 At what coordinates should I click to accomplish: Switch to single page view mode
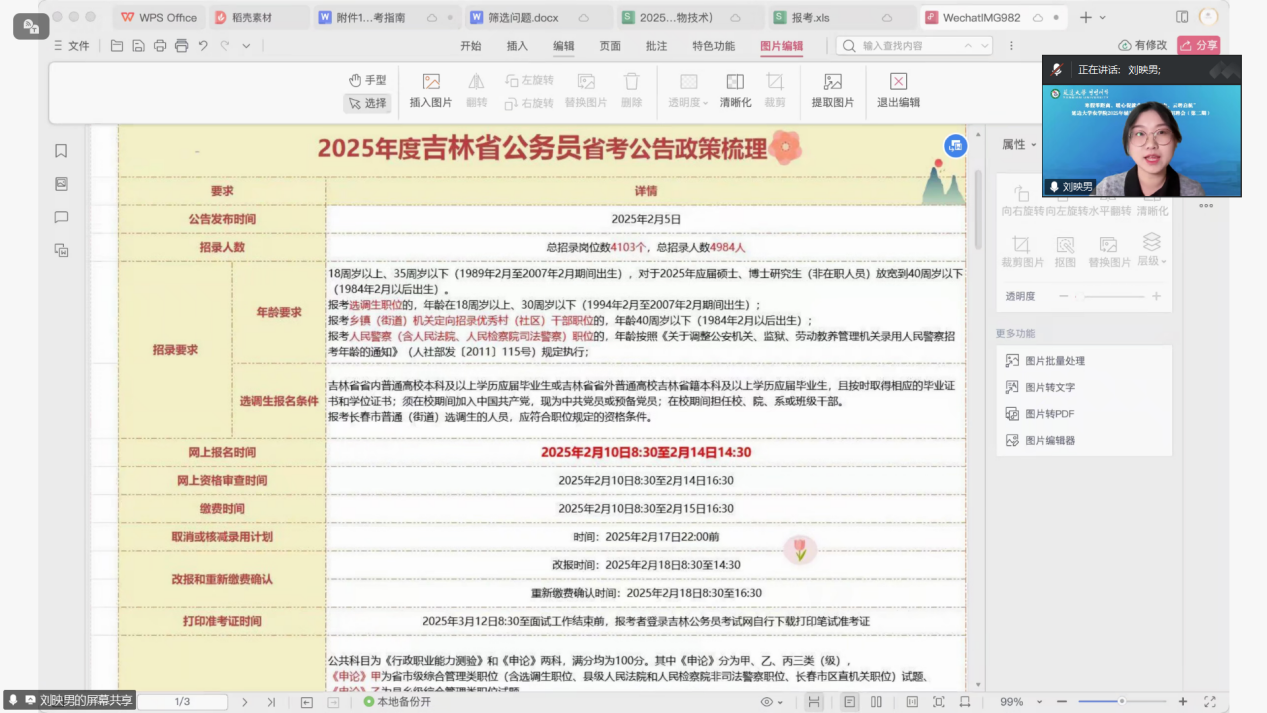point(849,702)
